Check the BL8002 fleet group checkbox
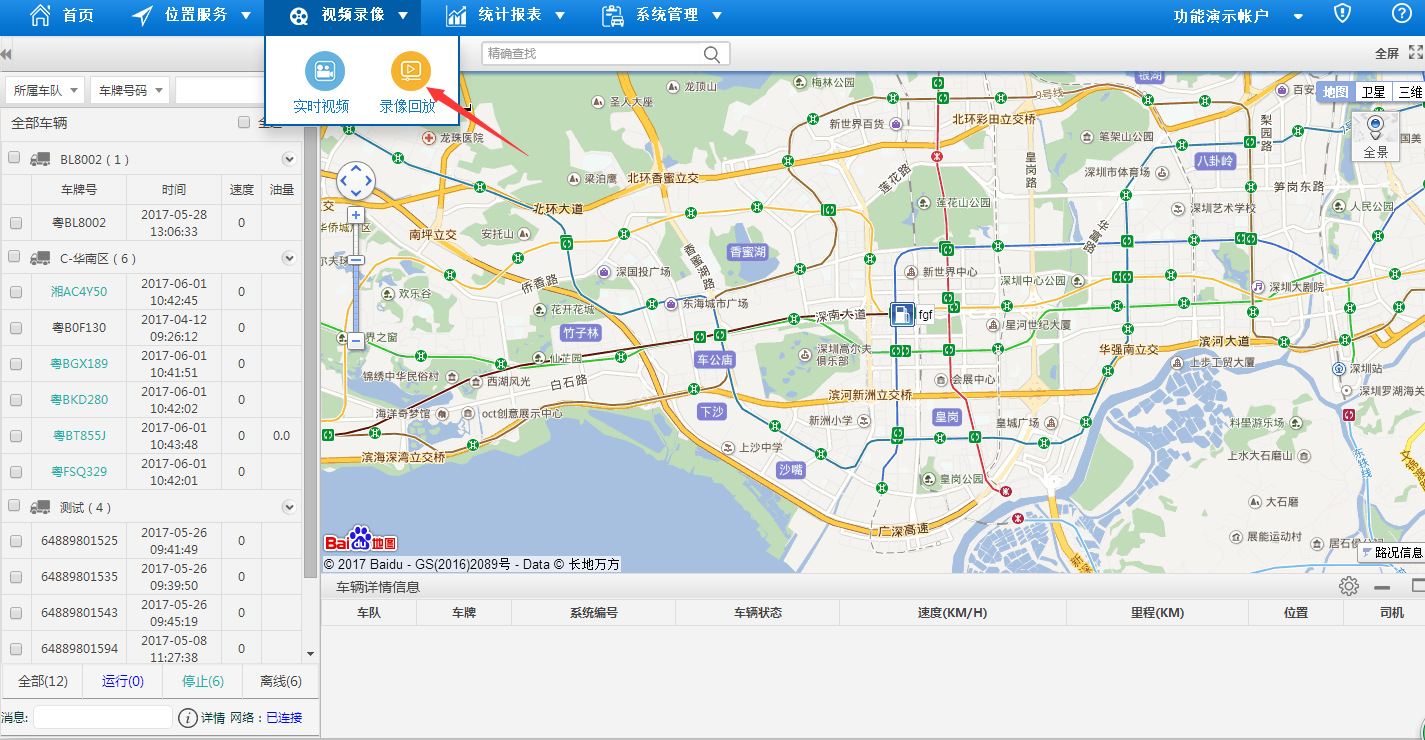Image resolution: width=1425 pixels, height=740 pixels. point(15,158)
